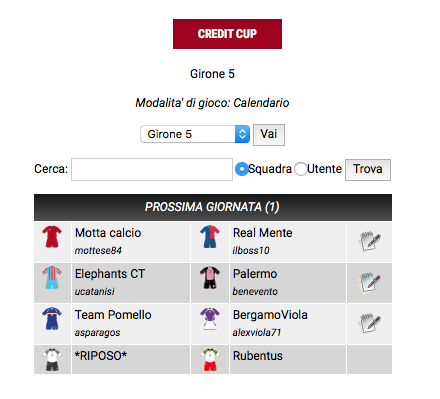Select the Squadra radio button
Screen dimensions: 440x399
pos(241,169)
